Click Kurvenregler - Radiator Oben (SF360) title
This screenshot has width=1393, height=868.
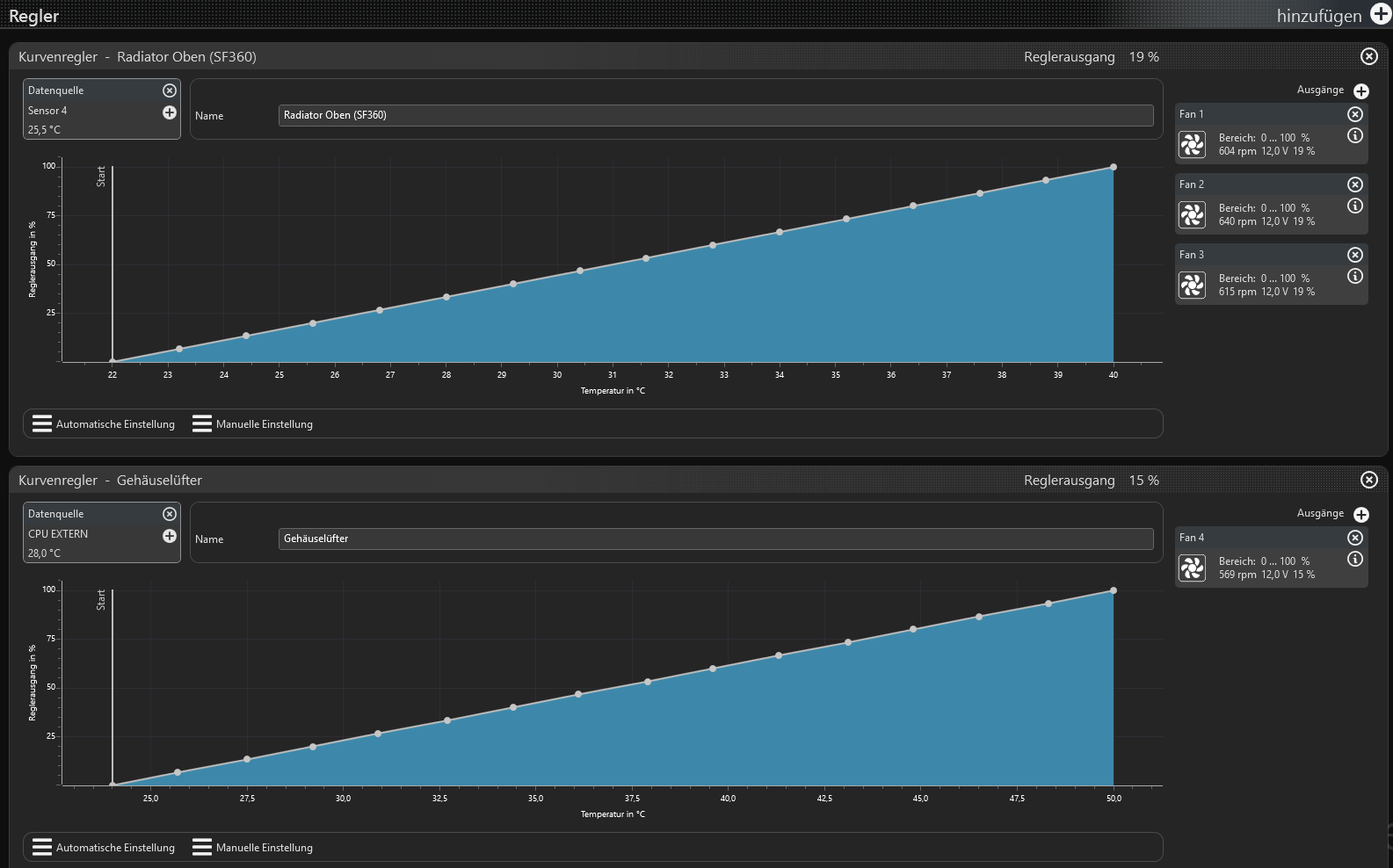tap(137, 57)
